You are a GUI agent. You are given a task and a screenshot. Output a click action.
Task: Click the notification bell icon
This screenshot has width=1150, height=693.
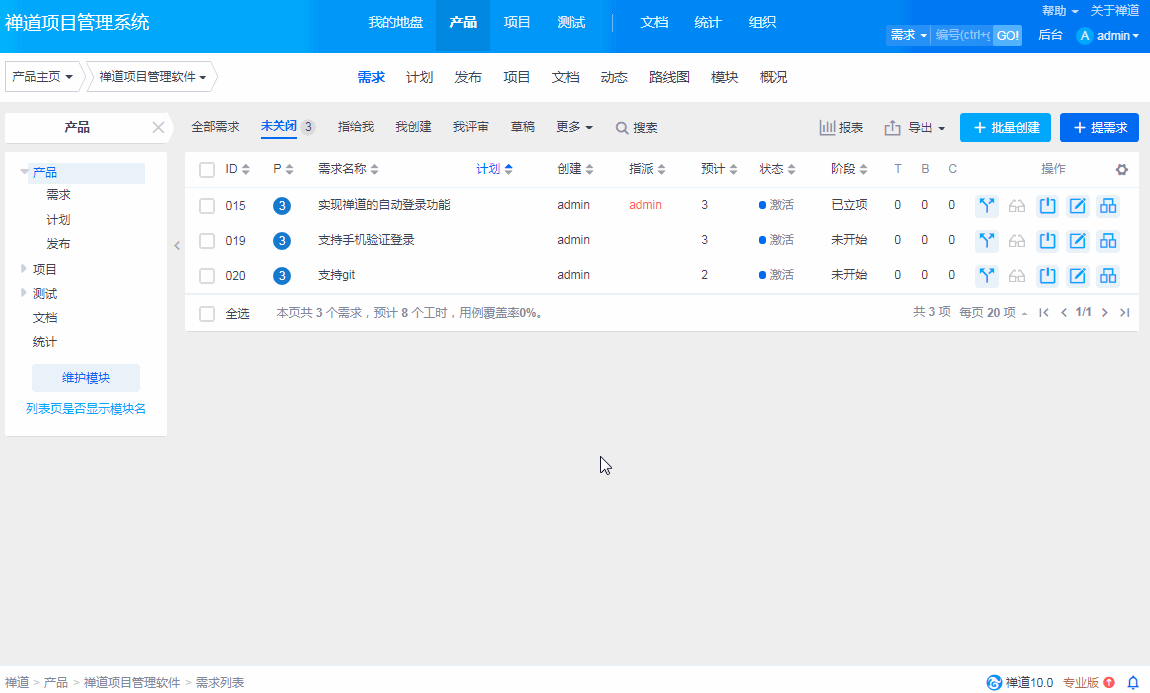pos(1133,683)
